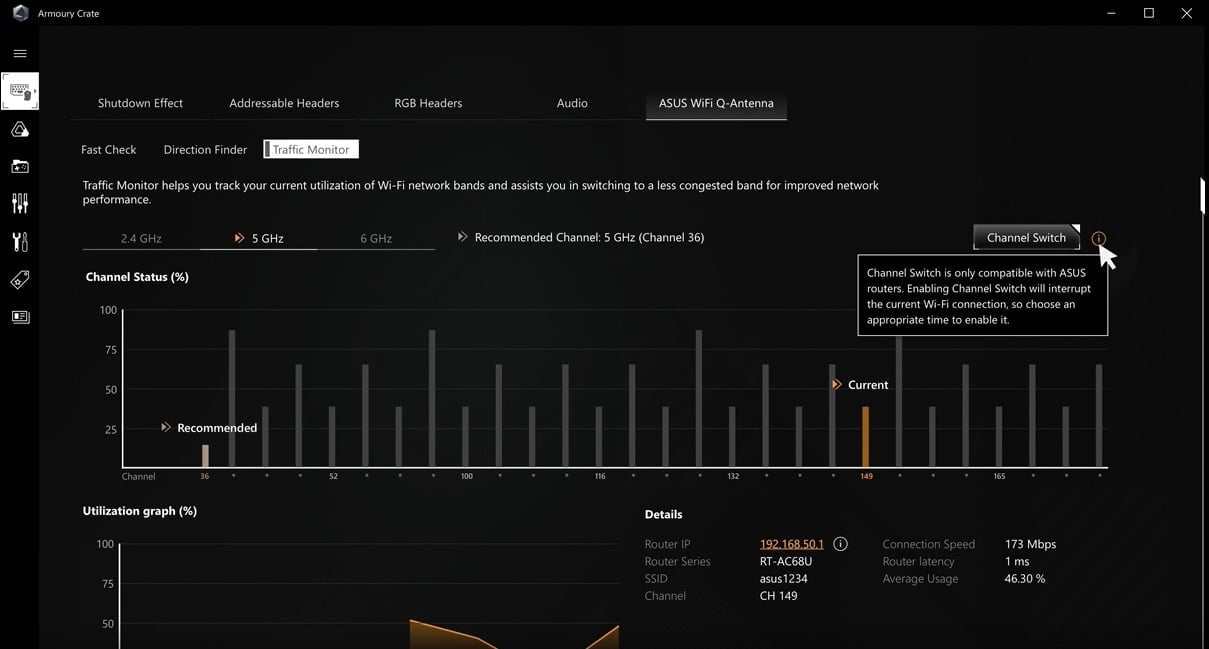
Task: Click channel label '100' on the axis
Action: (467, 476)
